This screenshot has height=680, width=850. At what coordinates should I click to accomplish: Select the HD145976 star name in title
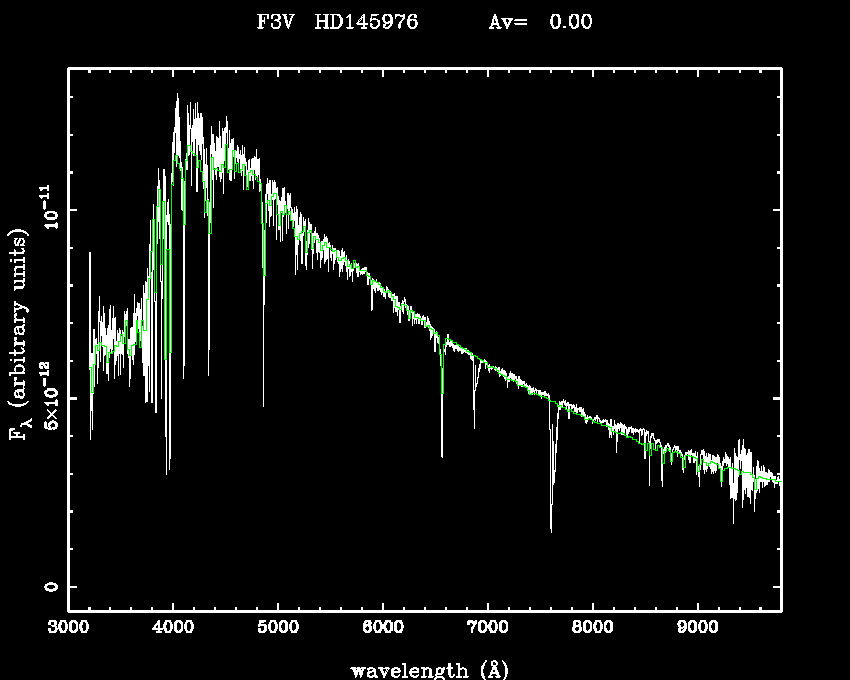(x=364, y=22)
